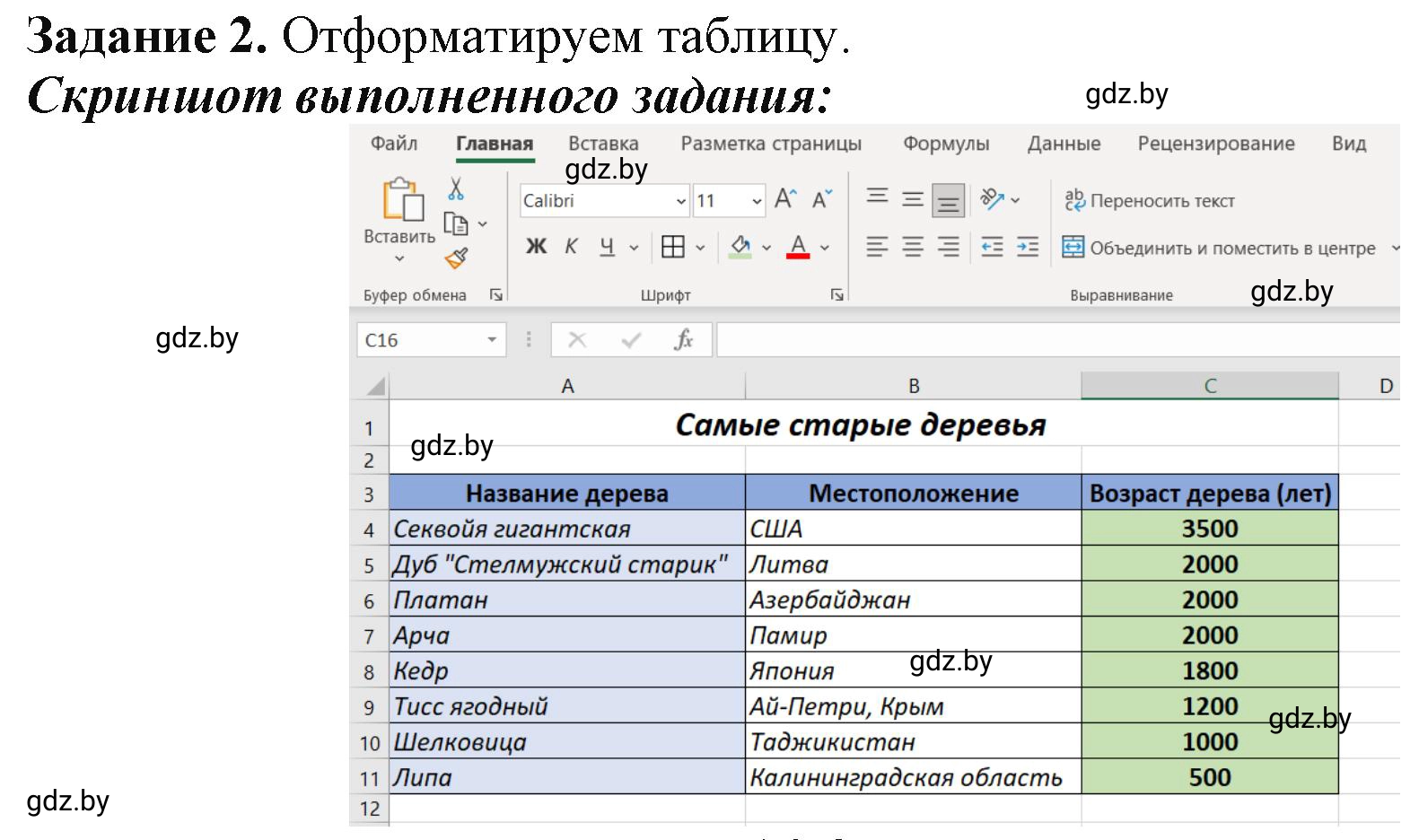Select column A header
1419x840 pixels.
coord(567,386)
